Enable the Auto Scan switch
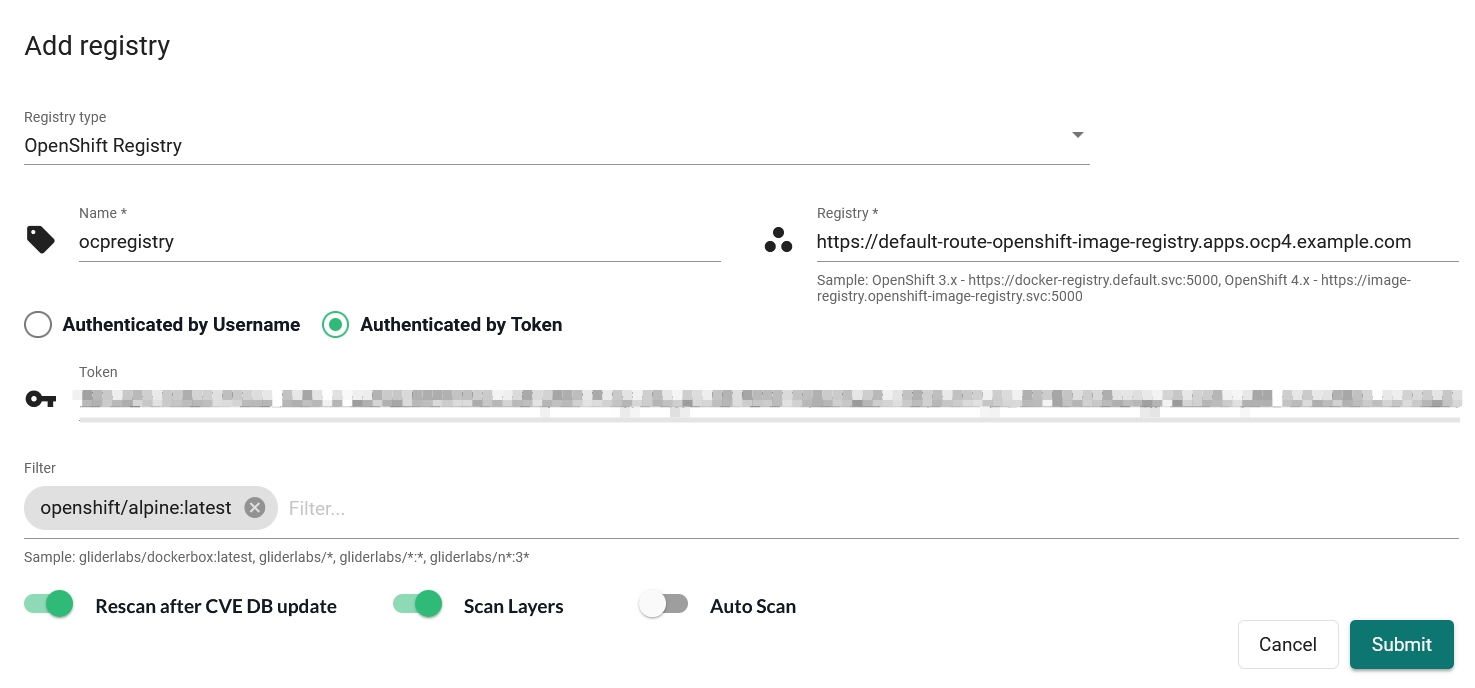The width and height of the screenshot is (1475, 688). coord(664,604)
